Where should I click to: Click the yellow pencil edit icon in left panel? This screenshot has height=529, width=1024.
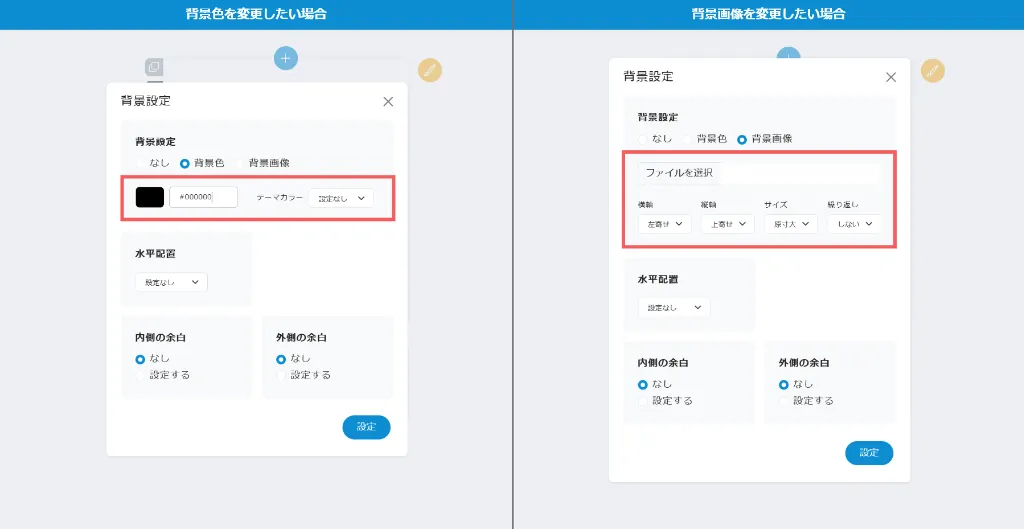click(x=430, y=70)
